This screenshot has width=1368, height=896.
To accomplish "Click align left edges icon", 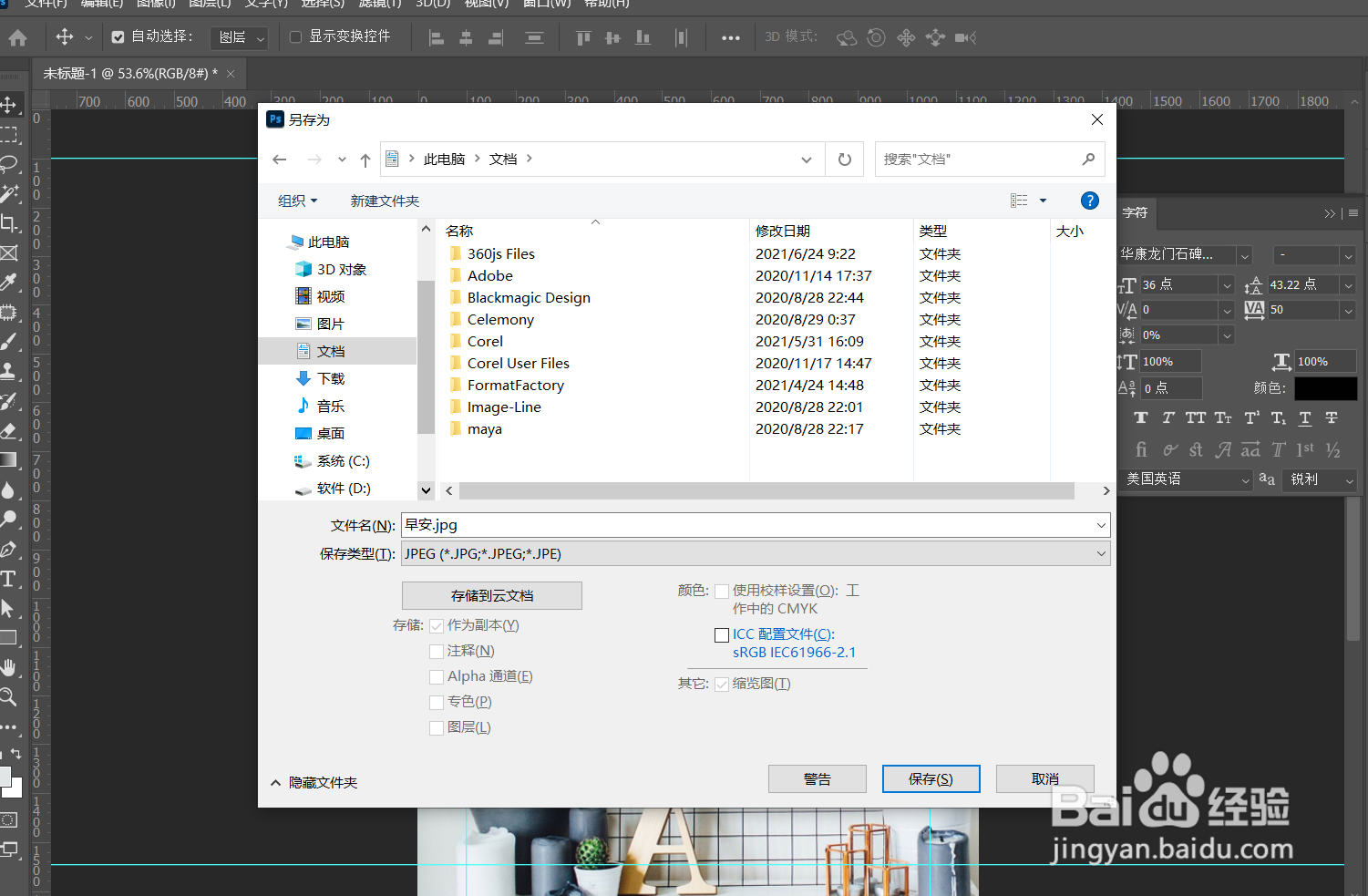I will (x=437, y=37).
